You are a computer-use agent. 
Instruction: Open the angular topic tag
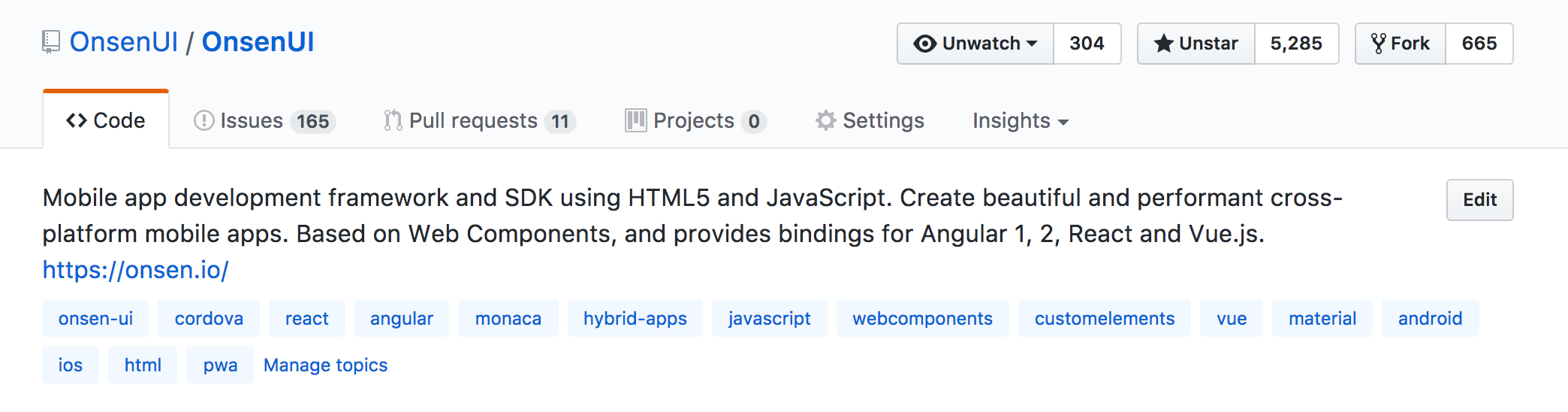(x=402, y=318)
